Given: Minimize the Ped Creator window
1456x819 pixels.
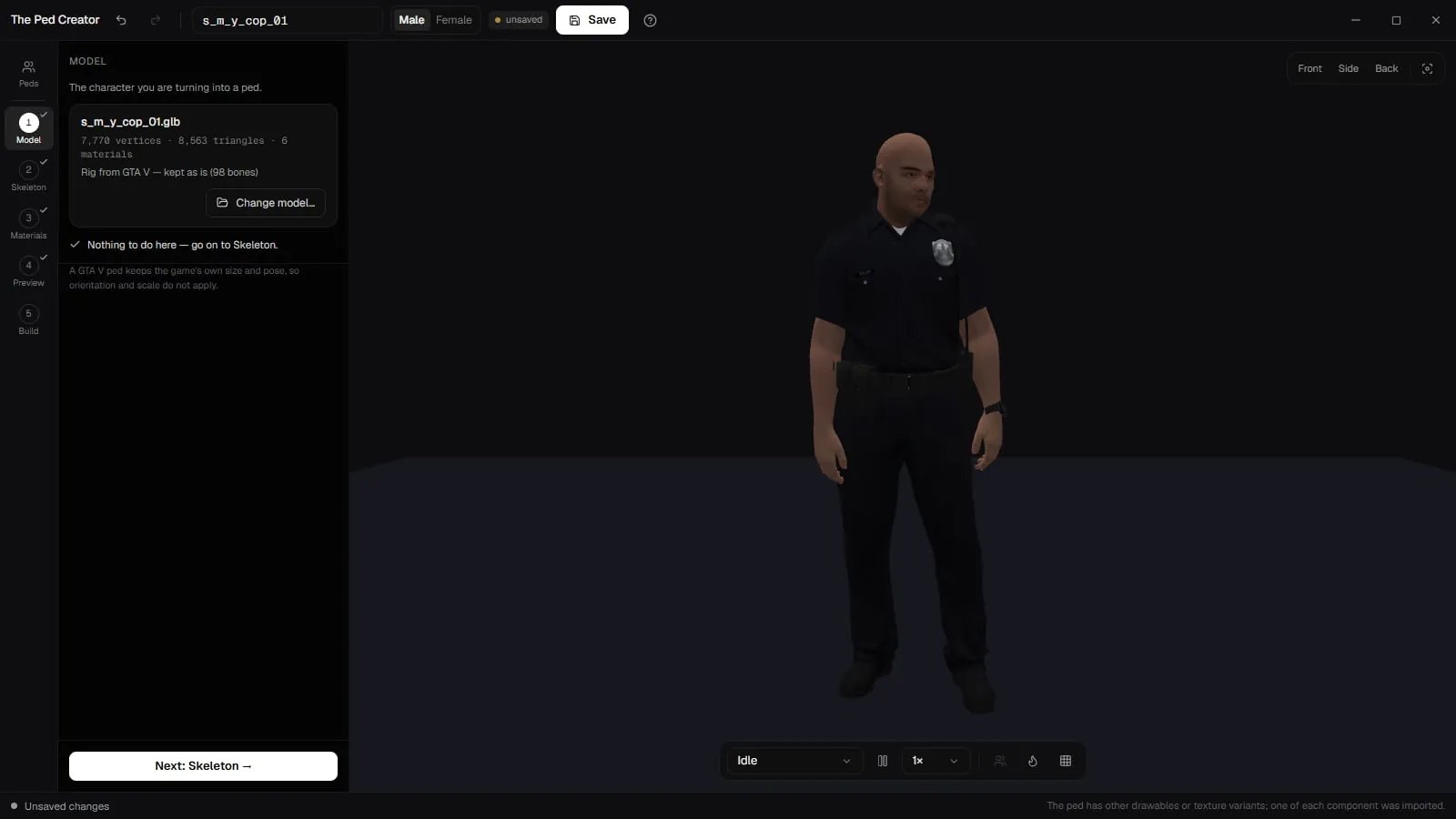Looking at the screenshot, I should pos(1355,20).
